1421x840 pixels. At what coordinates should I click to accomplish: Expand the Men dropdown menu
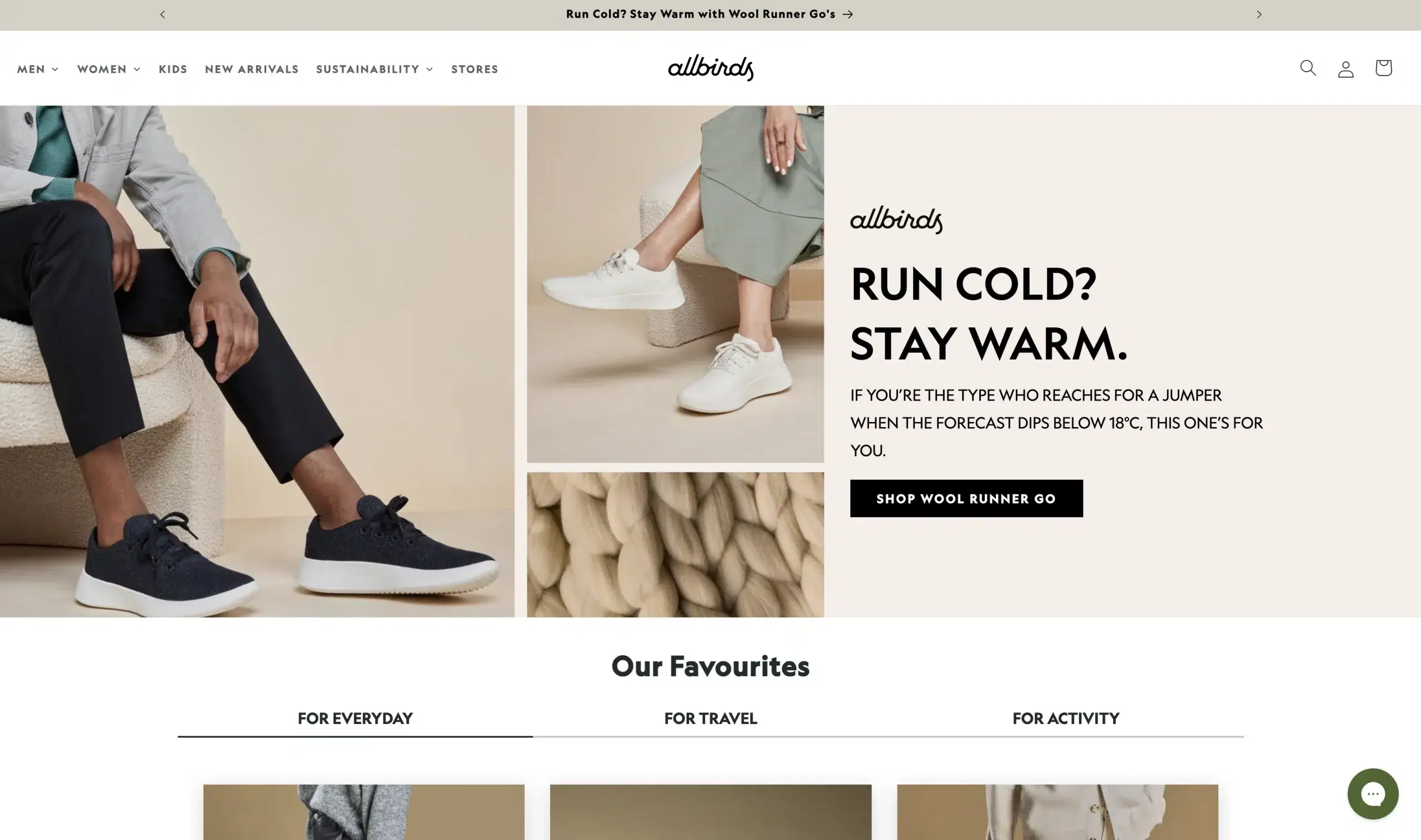point(37,69)
